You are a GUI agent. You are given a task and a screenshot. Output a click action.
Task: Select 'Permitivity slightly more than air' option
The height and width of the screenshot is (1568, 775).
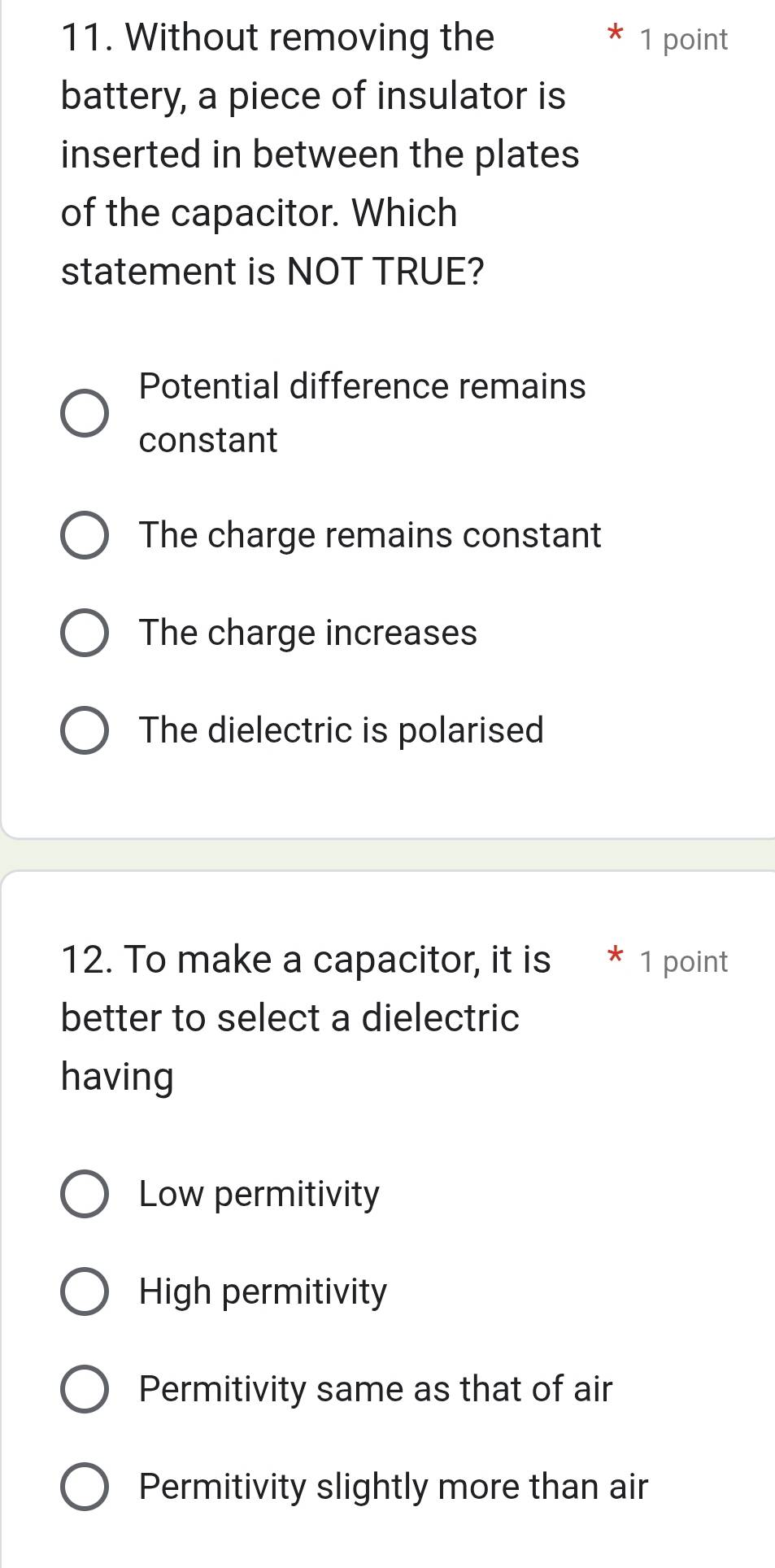click(85, 1485)
